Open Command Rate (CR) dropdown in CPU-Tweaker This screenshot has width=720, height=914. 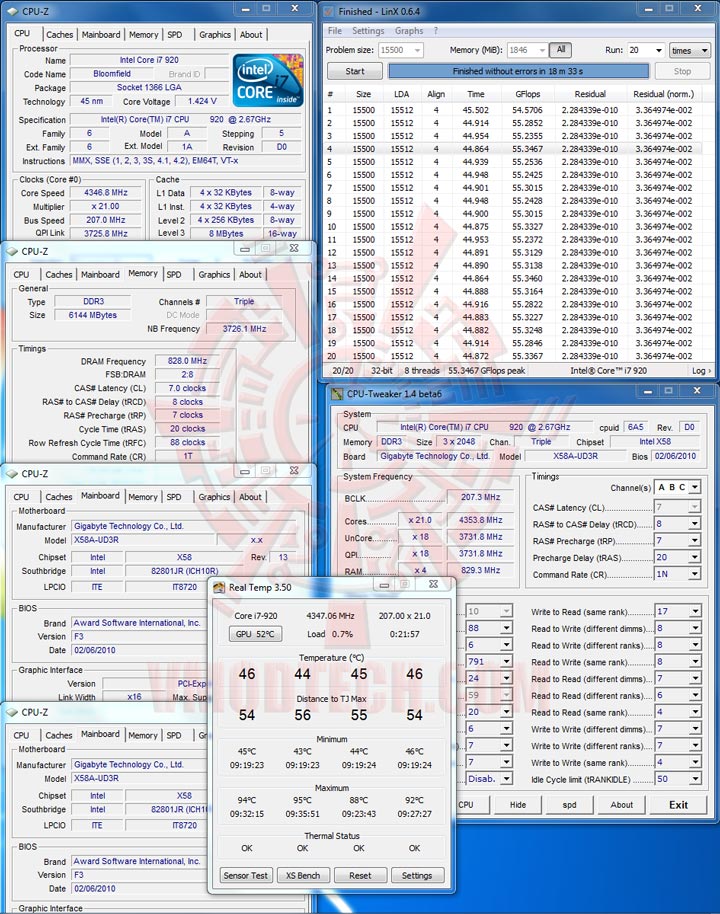point(694,574)
